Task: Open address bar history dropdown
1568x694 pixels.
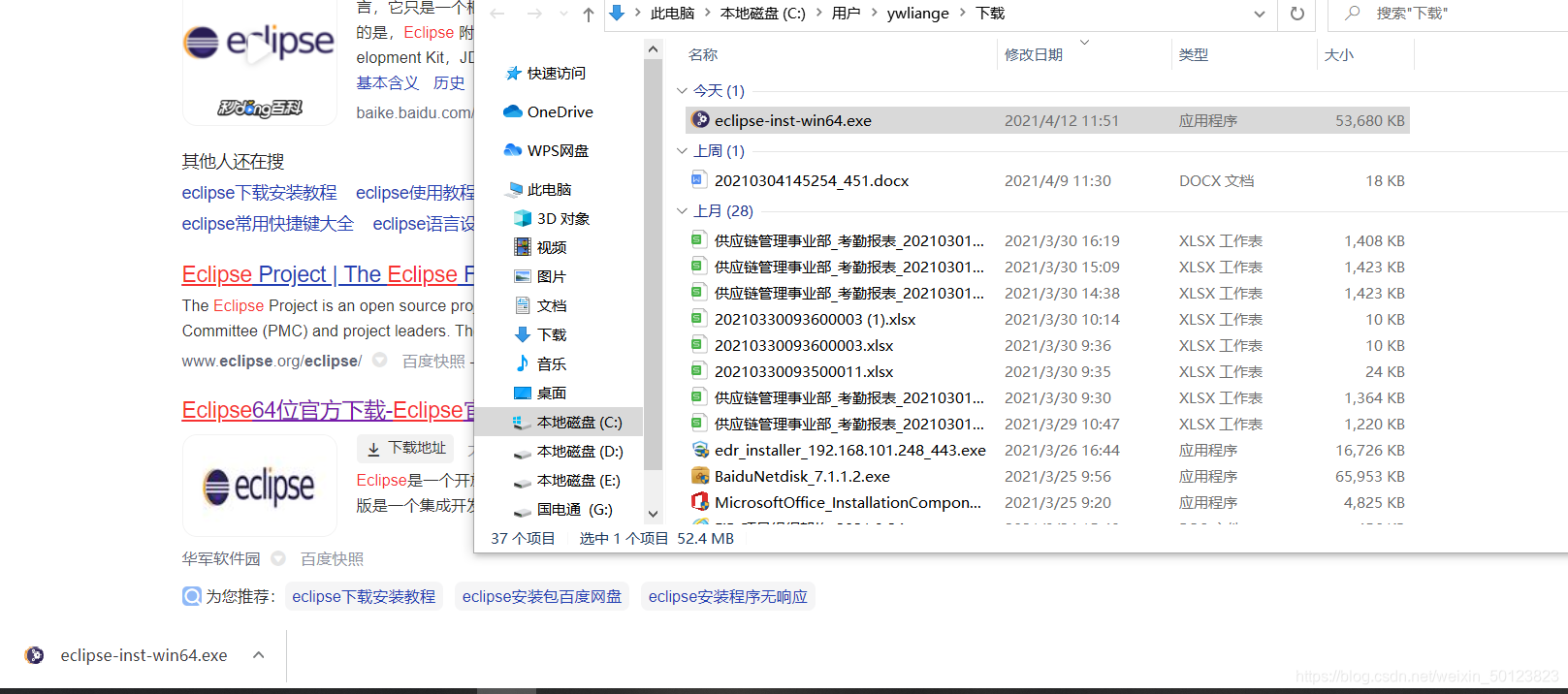Action: 1260,14
